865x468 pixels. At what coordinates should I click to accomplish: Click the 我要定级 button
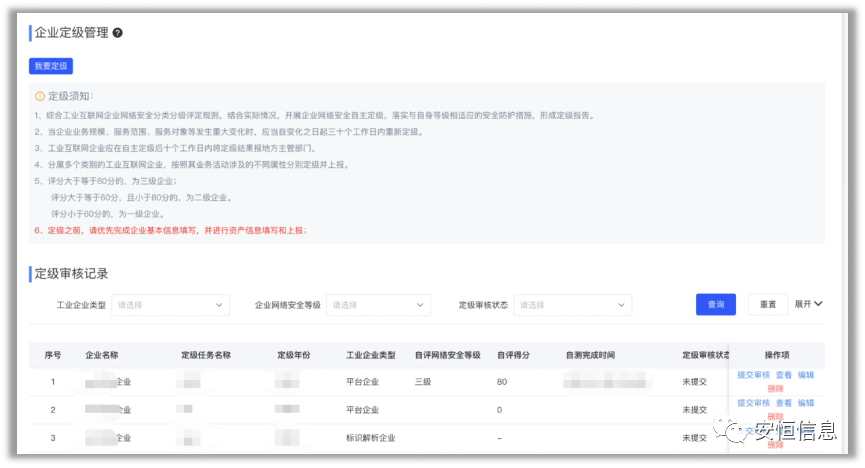coord(51,66)
